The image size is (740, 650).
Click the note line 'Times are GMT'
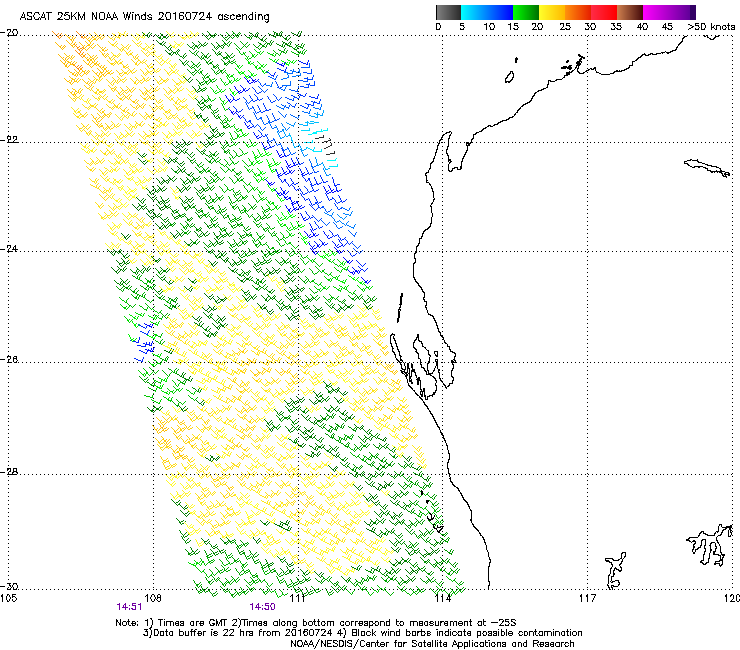pos(191,623)
